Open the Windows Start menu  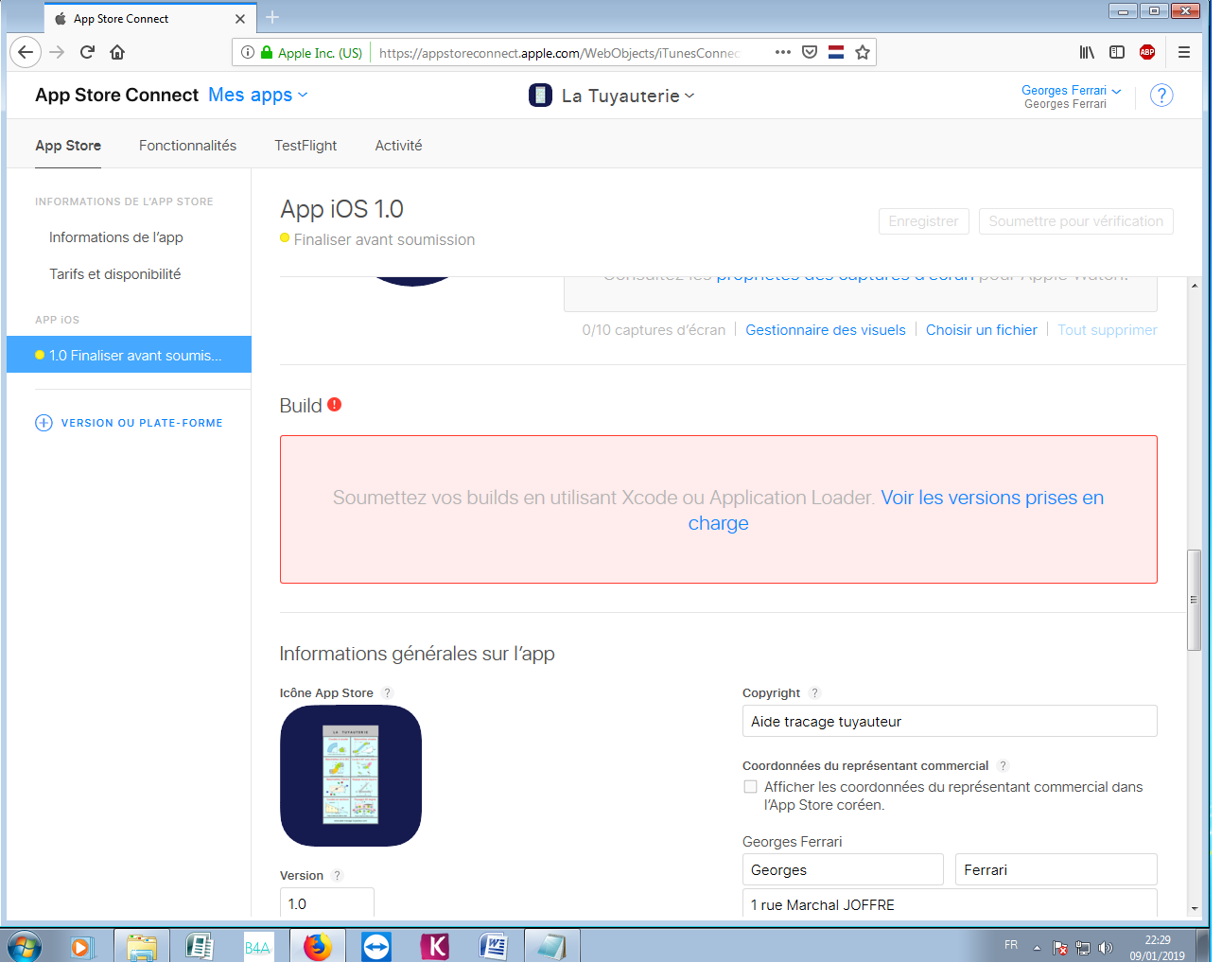point(25,946)
